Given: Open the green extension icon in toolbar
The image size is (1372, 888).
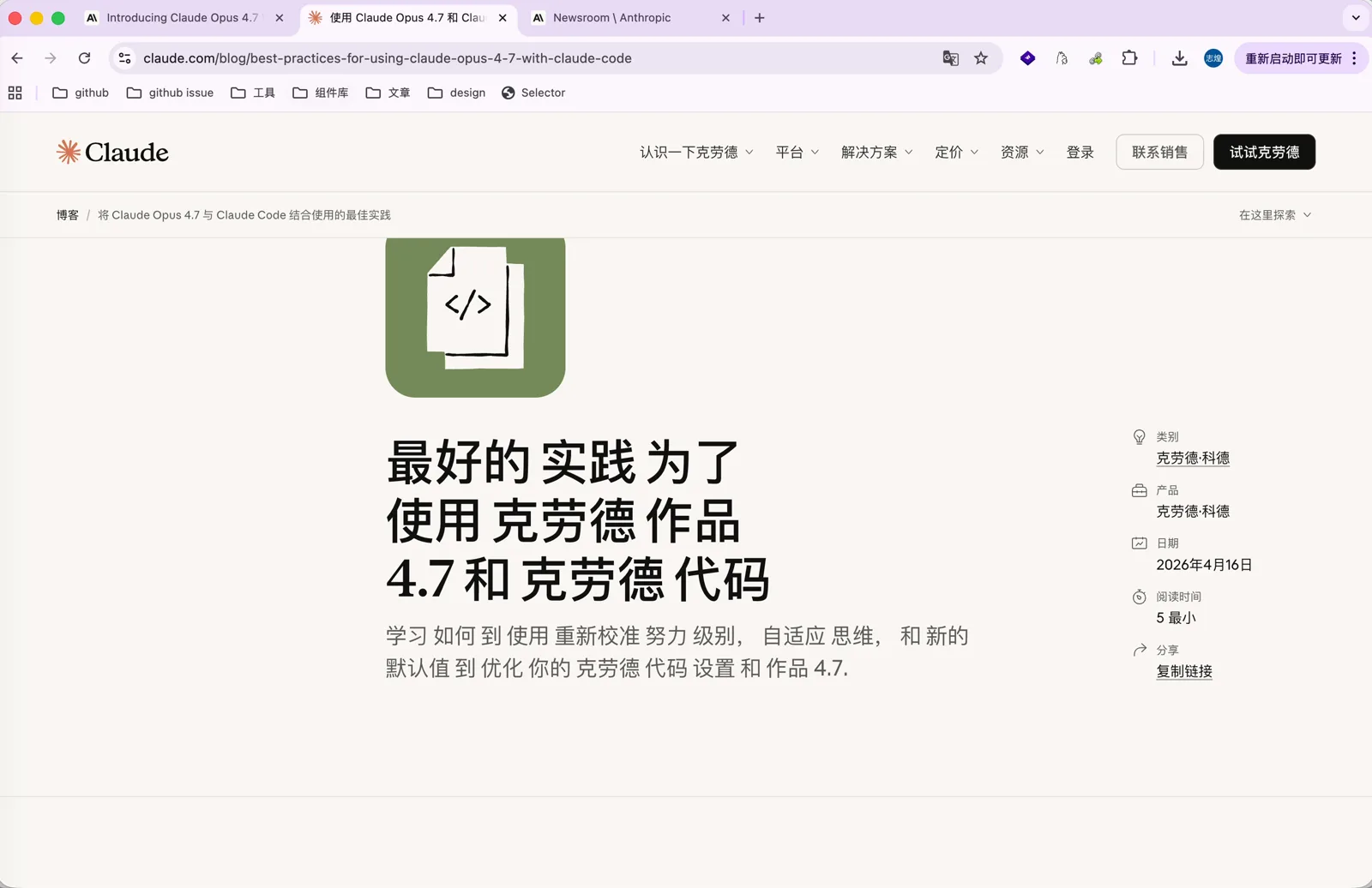Looking at the screenshot, I should (1095, 58).
